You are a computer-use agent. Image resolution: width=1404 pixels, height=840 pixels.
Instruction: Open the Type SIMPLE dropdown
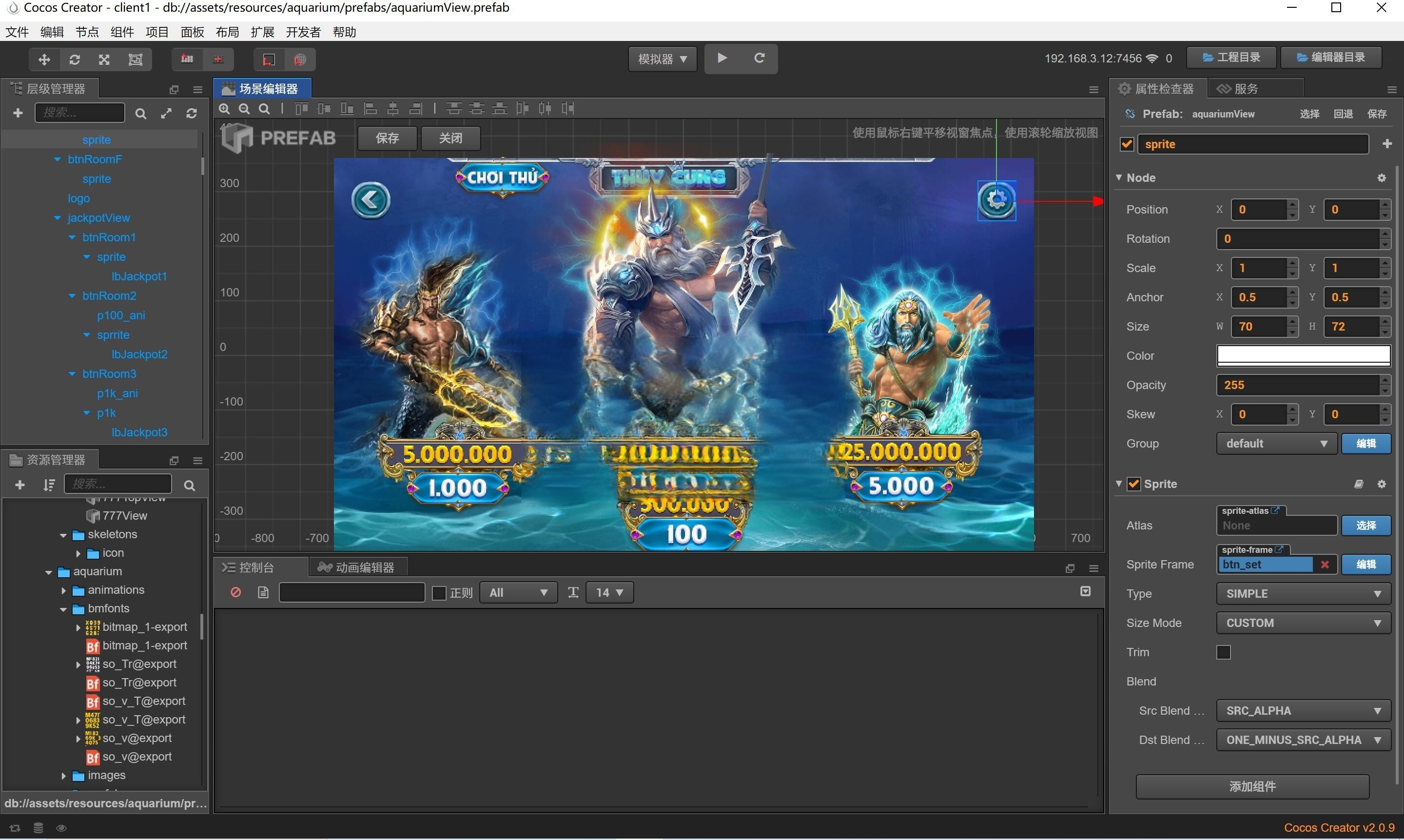[x=1303, y=594]
